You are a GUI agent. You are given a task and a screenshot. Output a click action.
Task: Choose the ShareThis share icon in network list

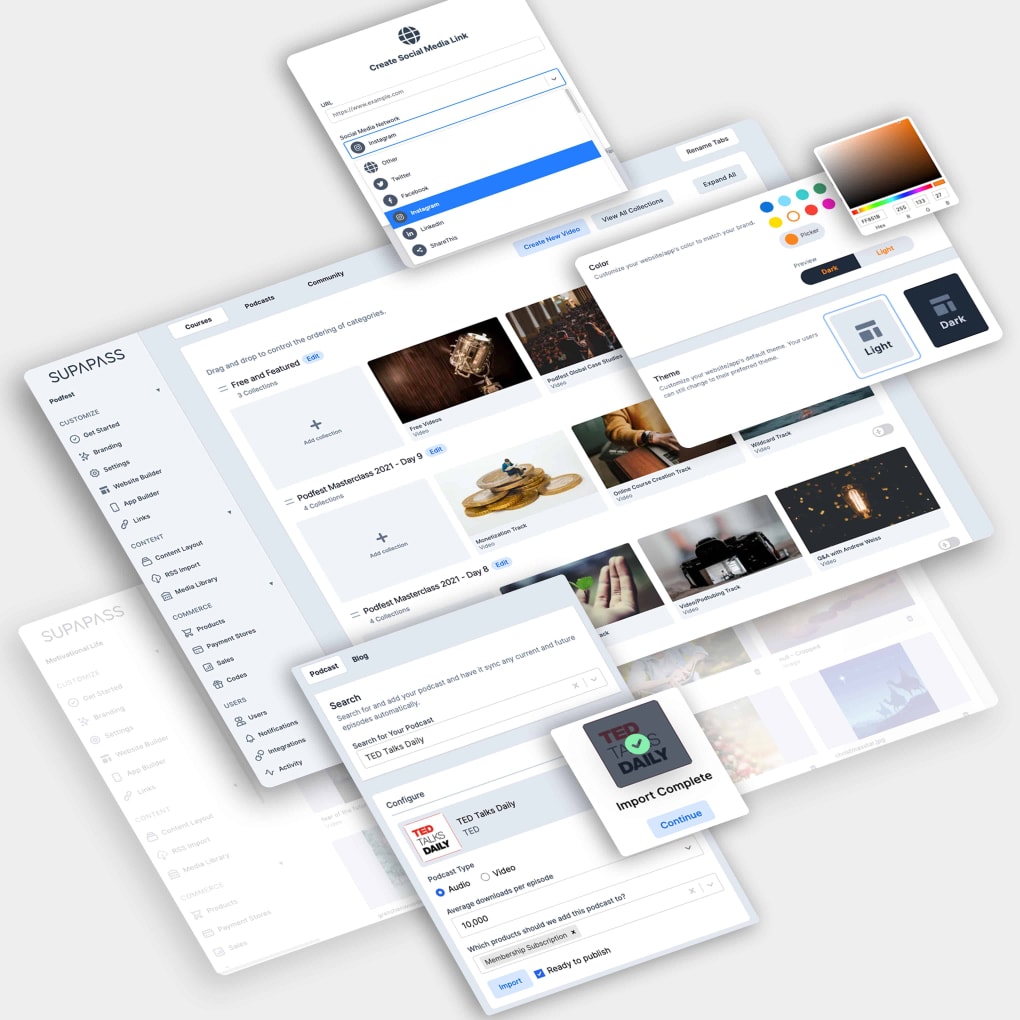tap(420, 249)
